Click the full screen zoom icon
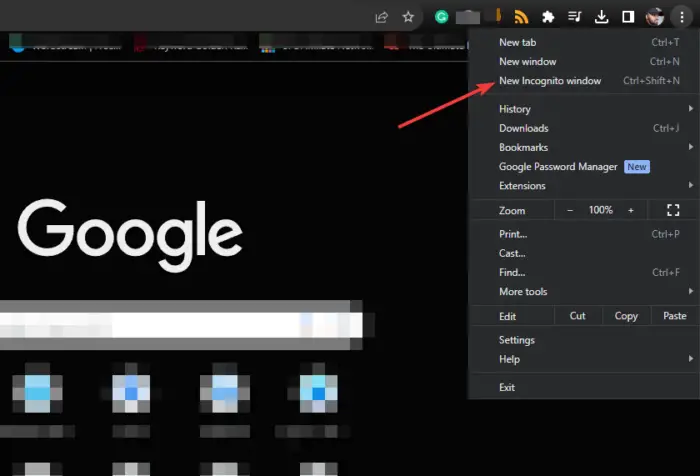 pos(673,210)
